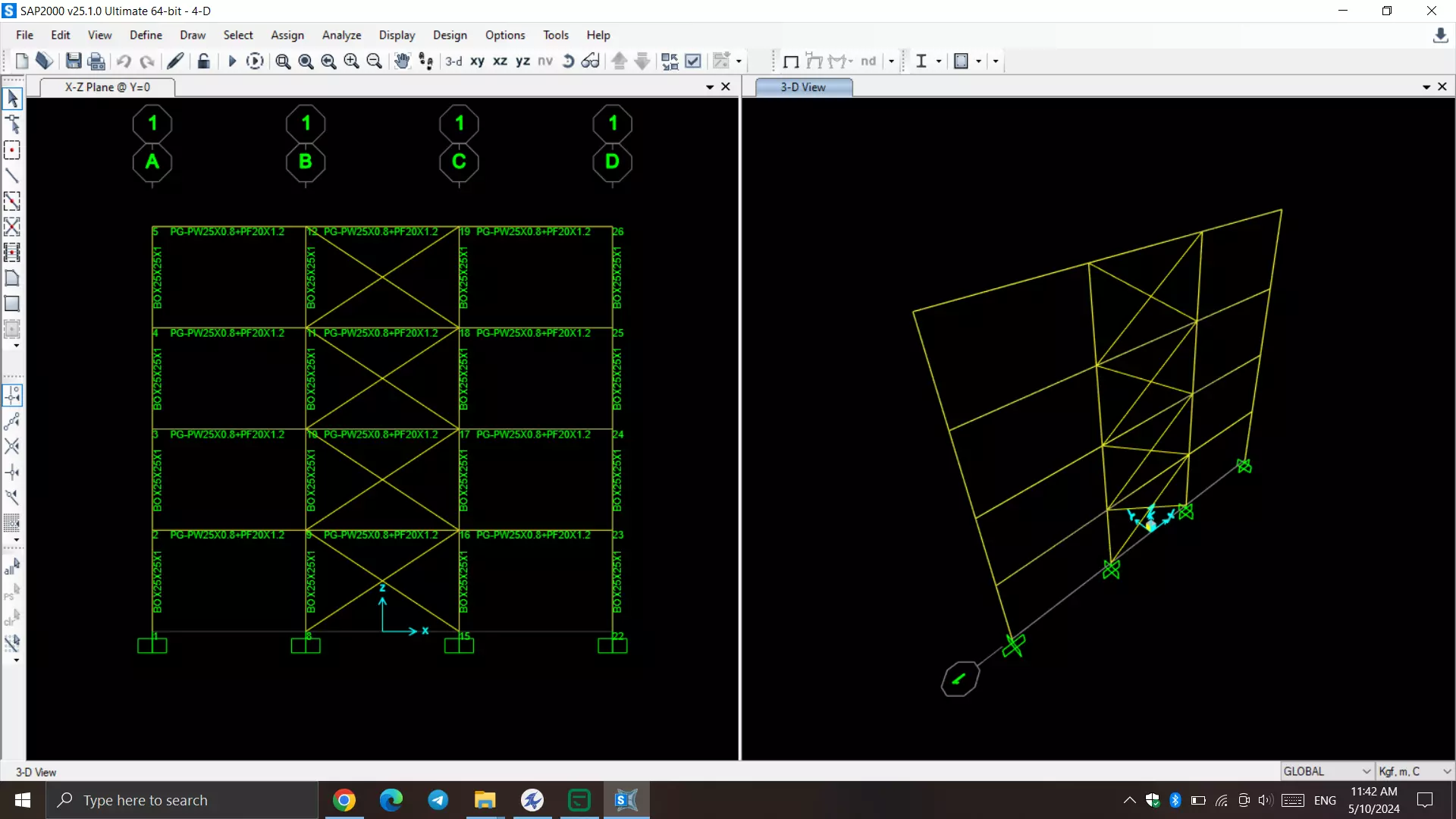Screen dimensions: 1456x819
Task: Select the Pan hand tool
Action: [x=402, y=61]
